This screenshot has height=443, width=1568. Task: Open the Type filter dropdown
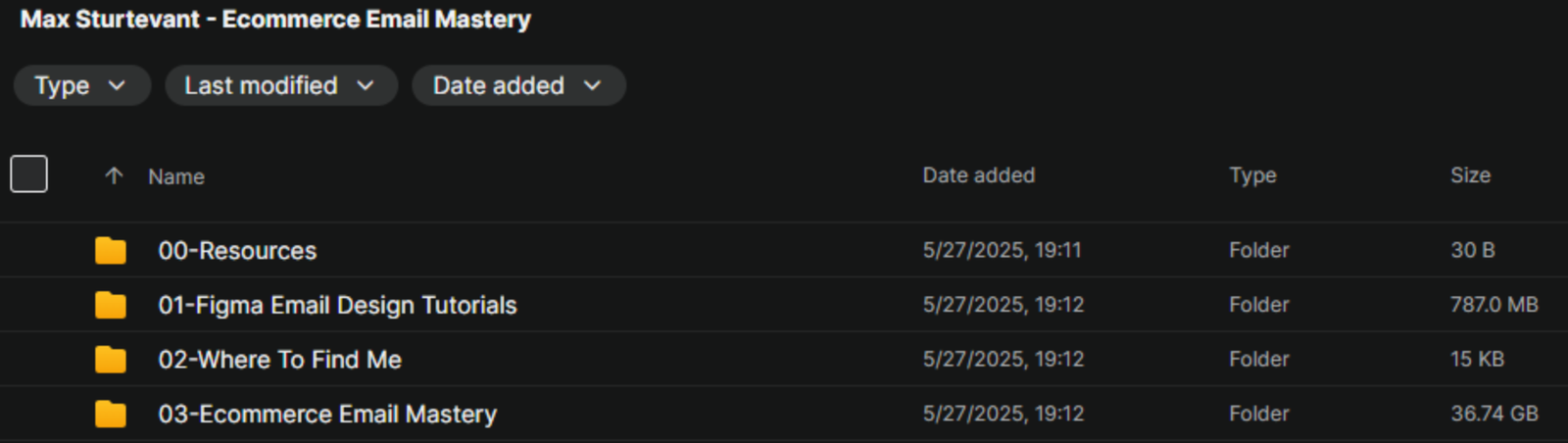pyautogui.click(x=81, y=86)
